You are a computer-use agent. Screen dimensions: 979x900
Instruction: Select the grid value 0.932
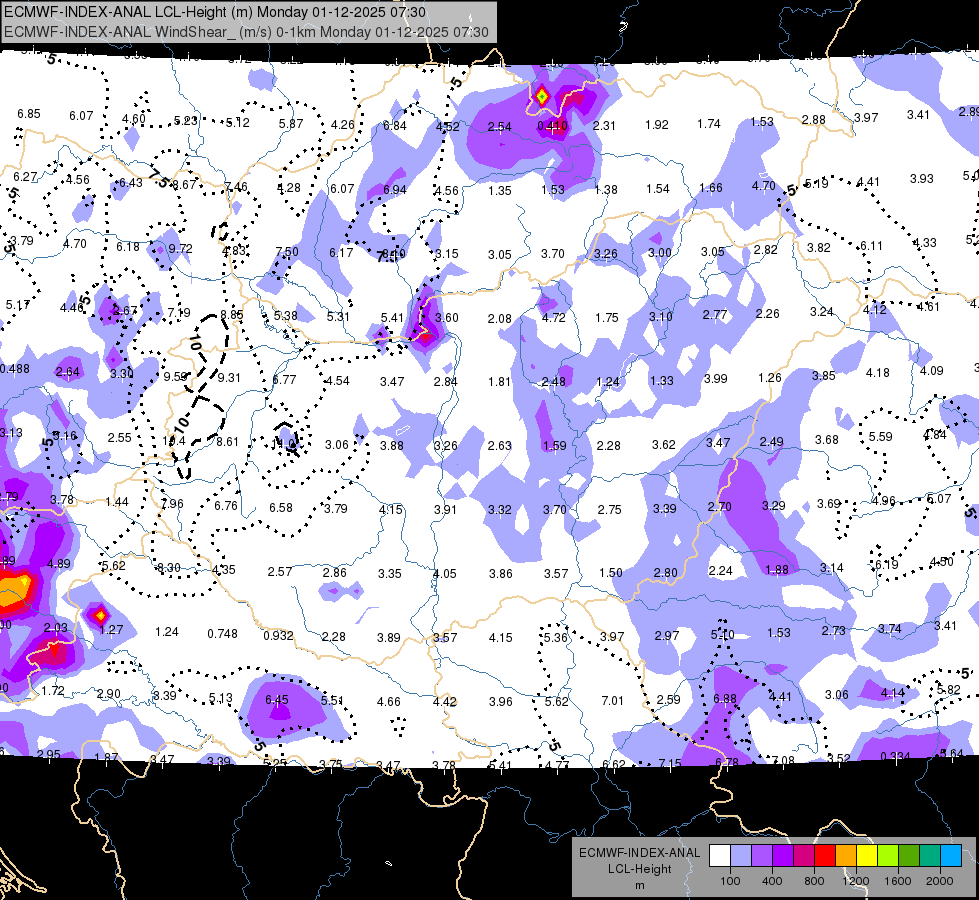278,636
